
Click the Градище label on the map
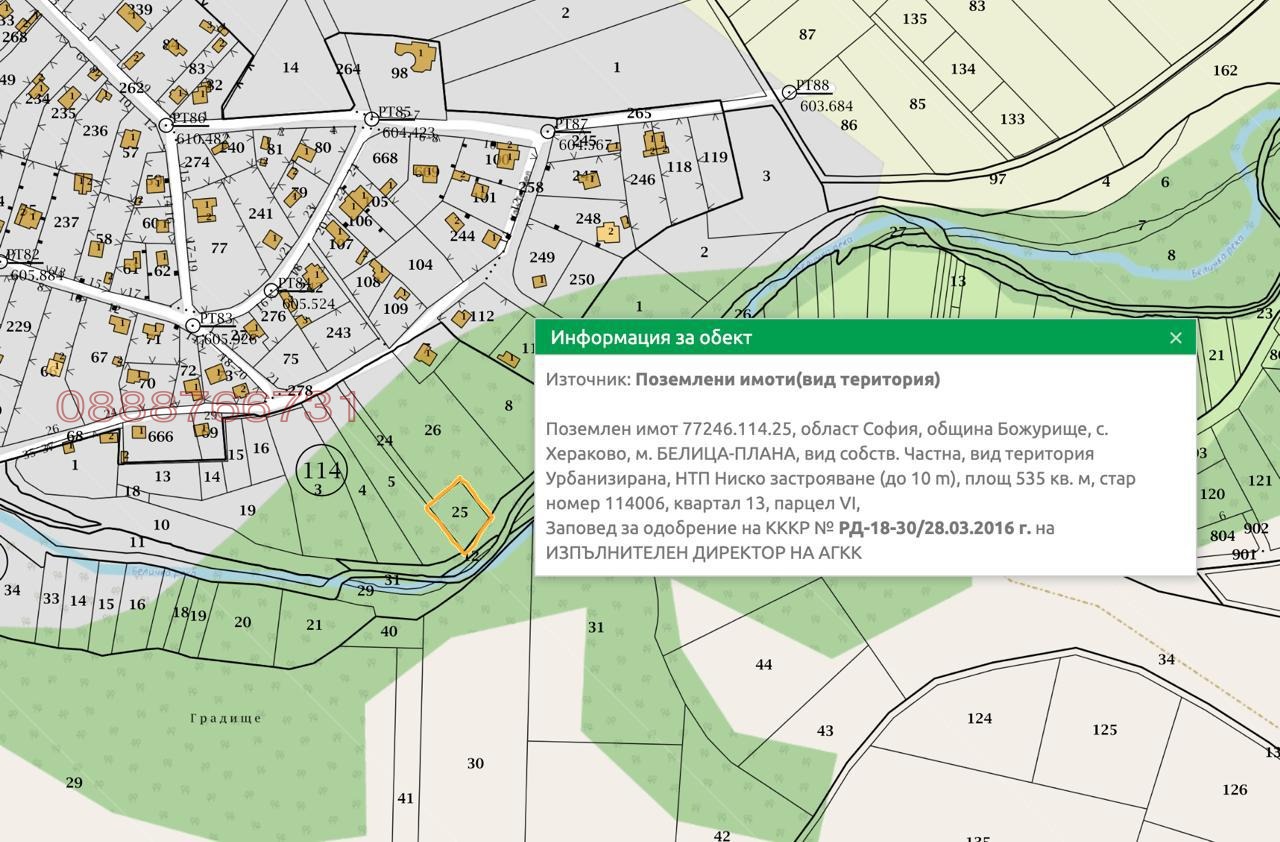225,718
